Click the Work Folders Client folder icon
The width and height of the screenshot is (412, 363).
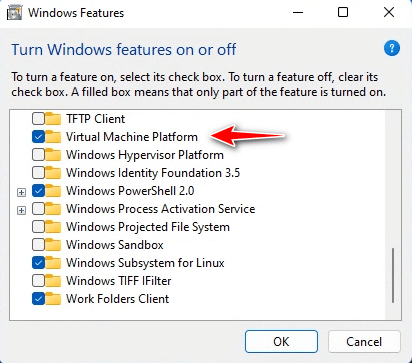click(53, 299)
